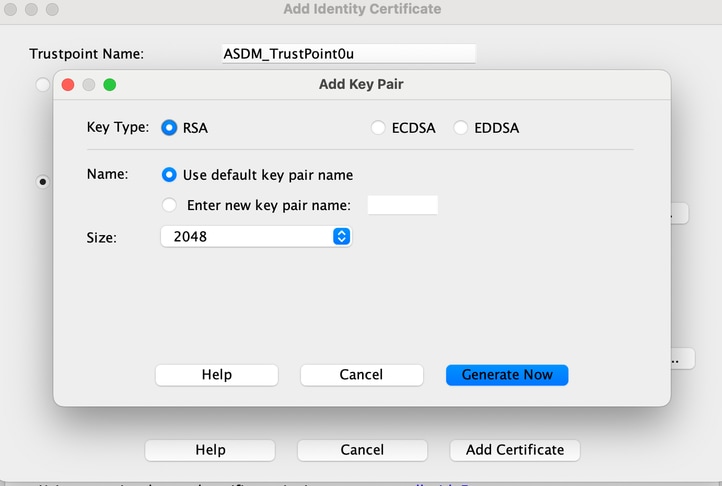Viewport: 722px width, 486px height.
Task: Click green zoom button of Add Key Pair
Action: point(110,85)
